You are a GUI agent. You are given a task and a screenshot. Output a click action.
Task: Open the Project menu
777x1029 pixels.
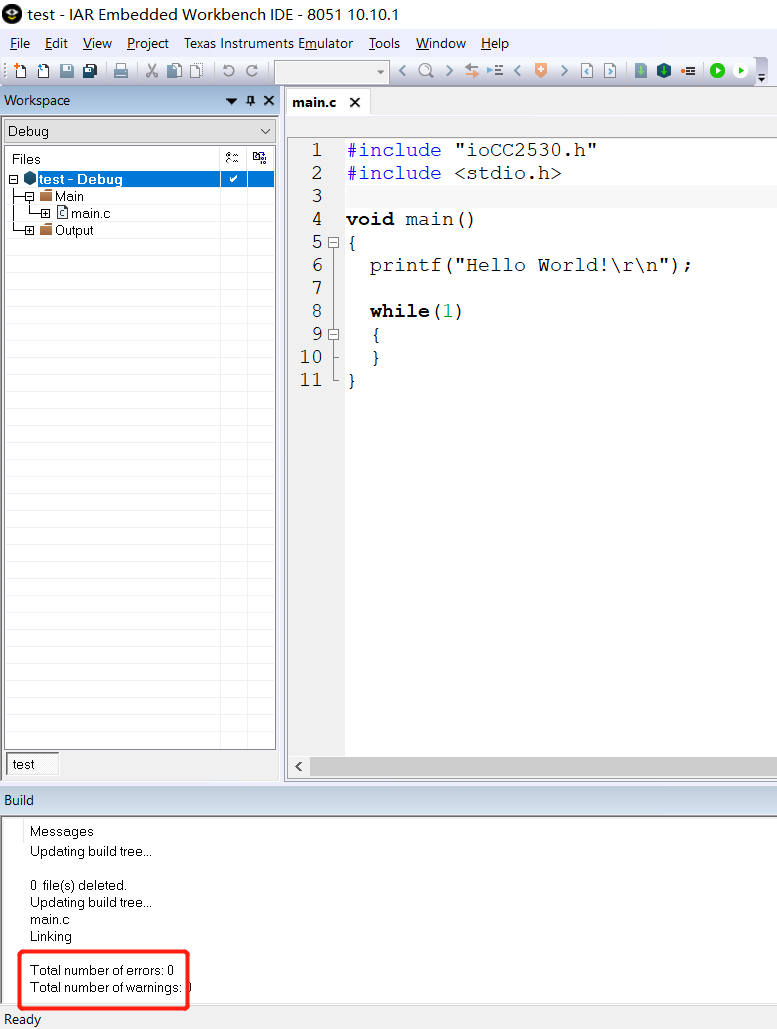pyautogui.click(x=148, y=43)
